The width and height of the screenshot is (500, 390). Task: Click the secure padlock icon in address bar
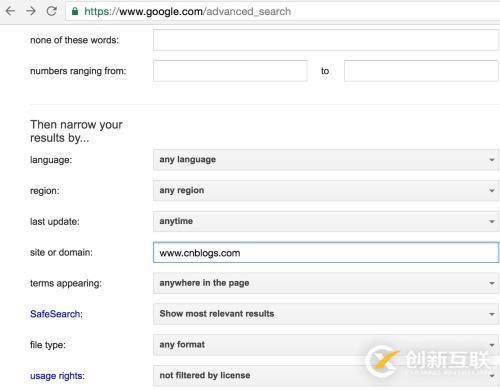(75, 11)
